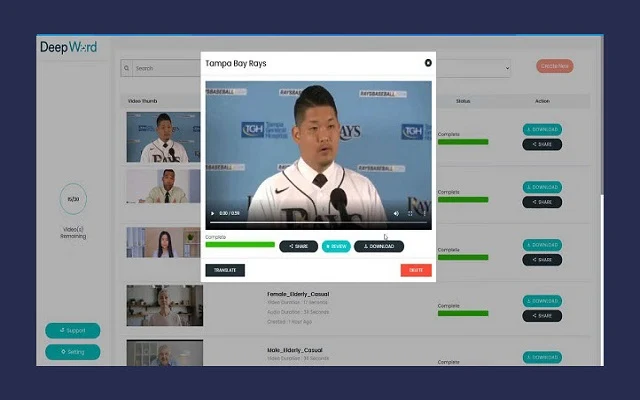Open video player more options menu

pyautogui.click(x=424, y=213)
